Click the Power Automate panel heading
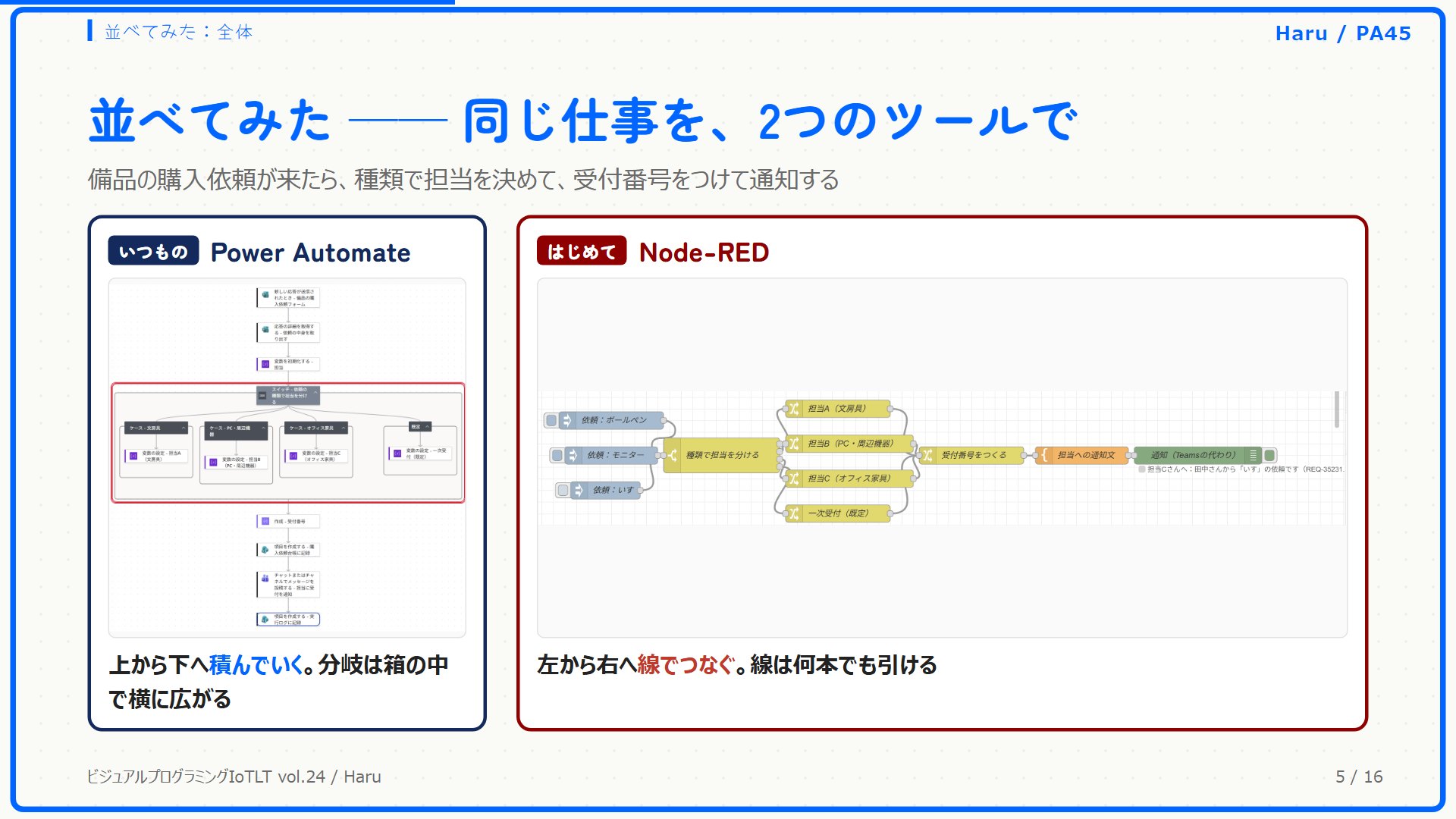The height and width of the screenshot is (819, 1456). coord(310,252)
